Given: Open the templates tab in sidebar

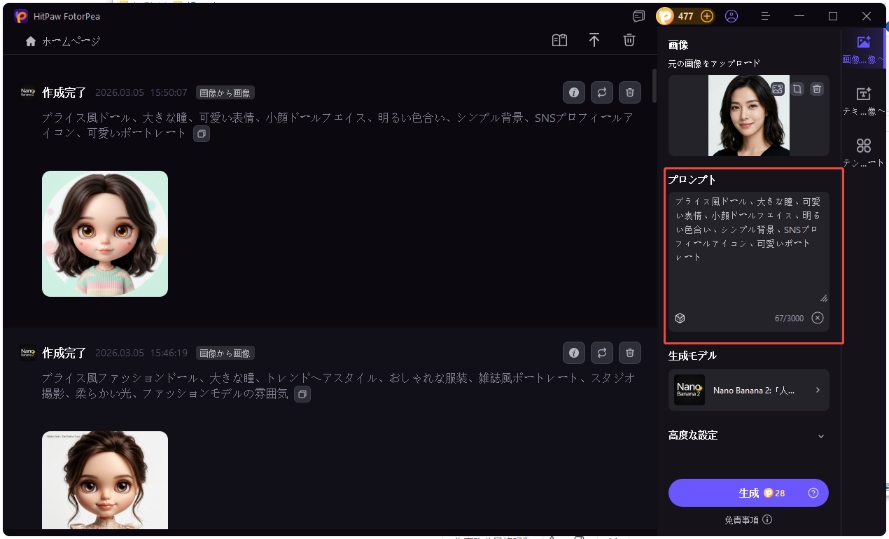Looking at the screenshot, I should (x=863, y=153).
